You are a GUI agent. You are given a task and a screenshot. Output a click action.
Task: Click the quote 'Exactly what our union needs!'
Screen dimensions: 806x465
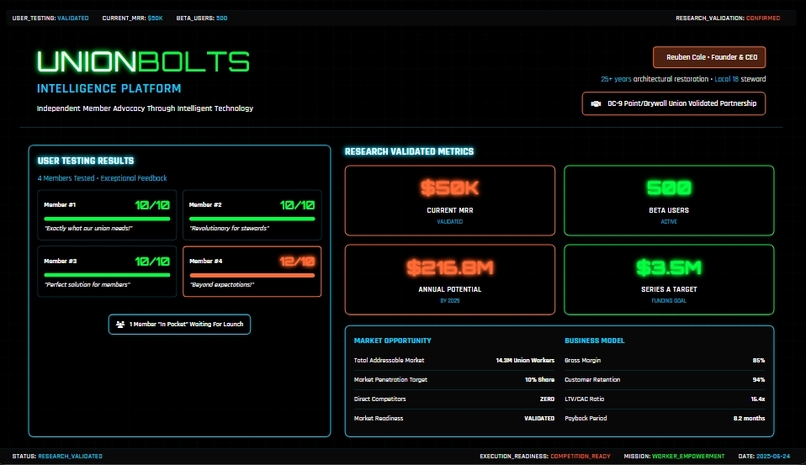click(x=88, y=228)
